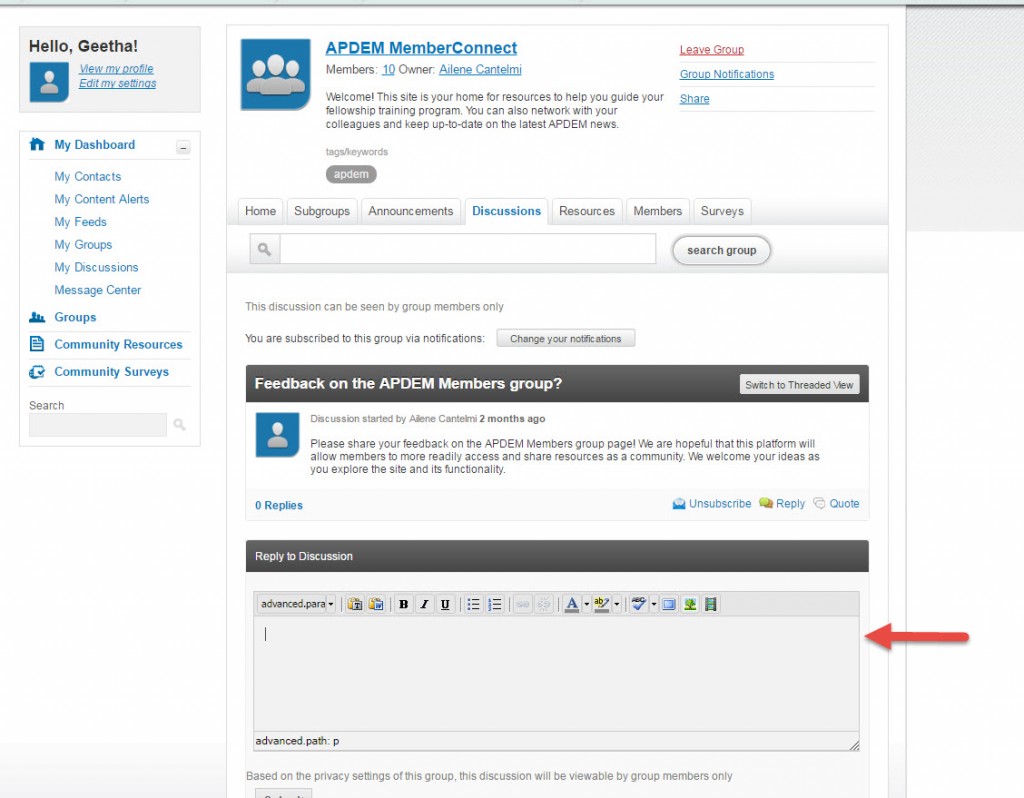Open My Feeds in sidebar
Viewport: 1024px width, 798px height.
click(x=80, y=222)
